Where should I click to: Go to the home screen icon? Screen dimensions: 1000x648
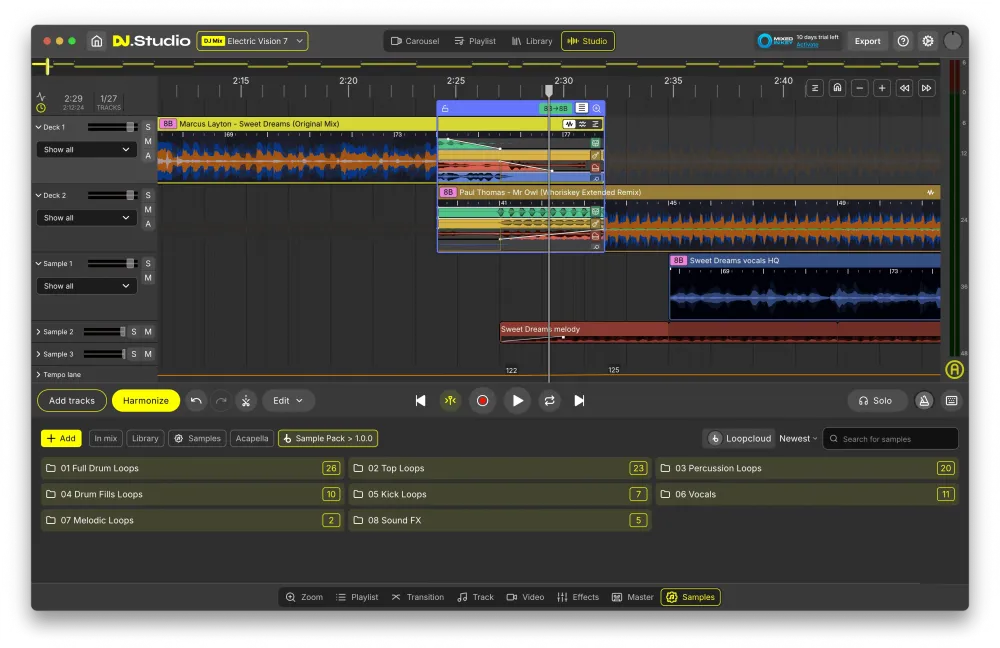point(96,41)
